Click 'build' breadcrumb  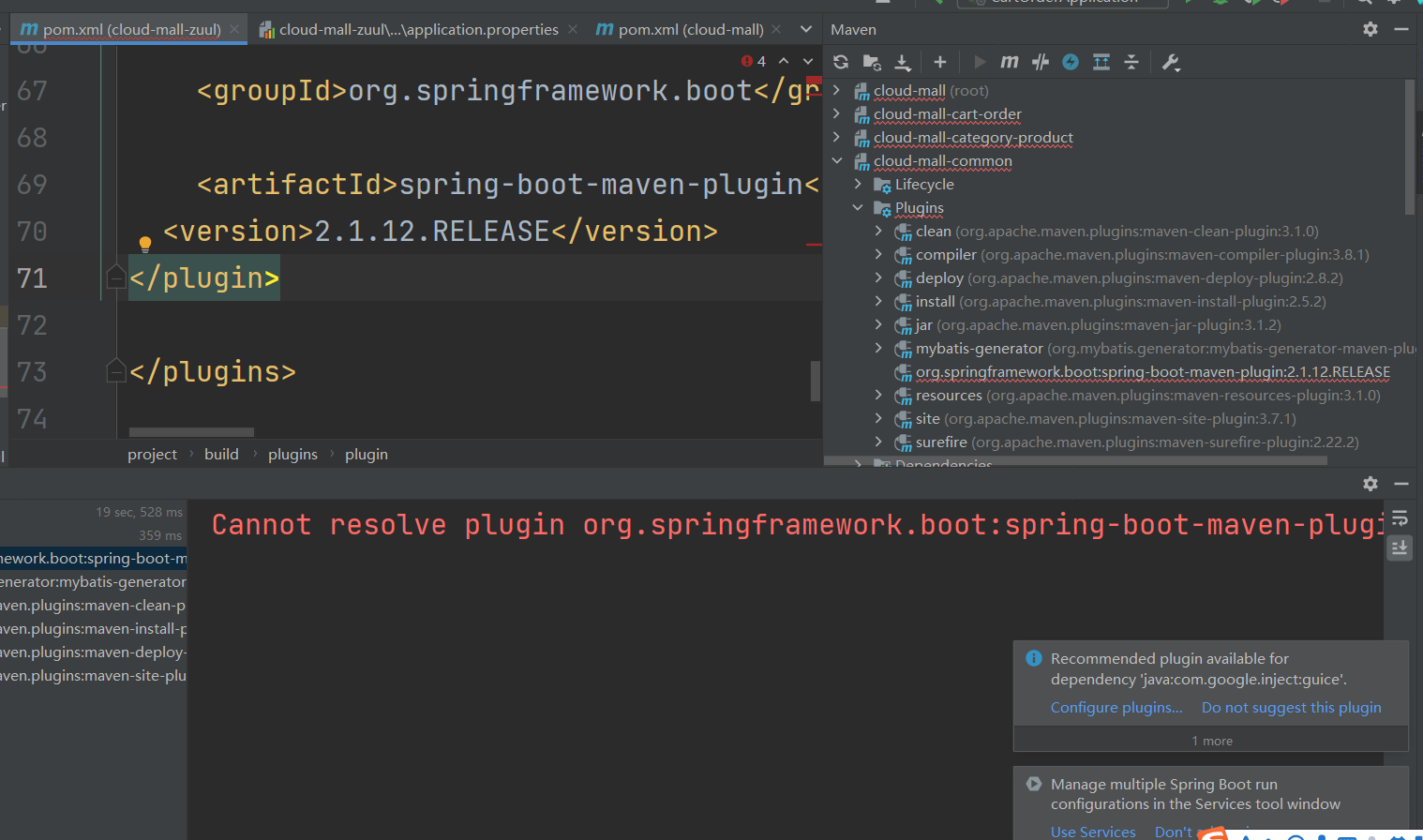tap(221, 455)
